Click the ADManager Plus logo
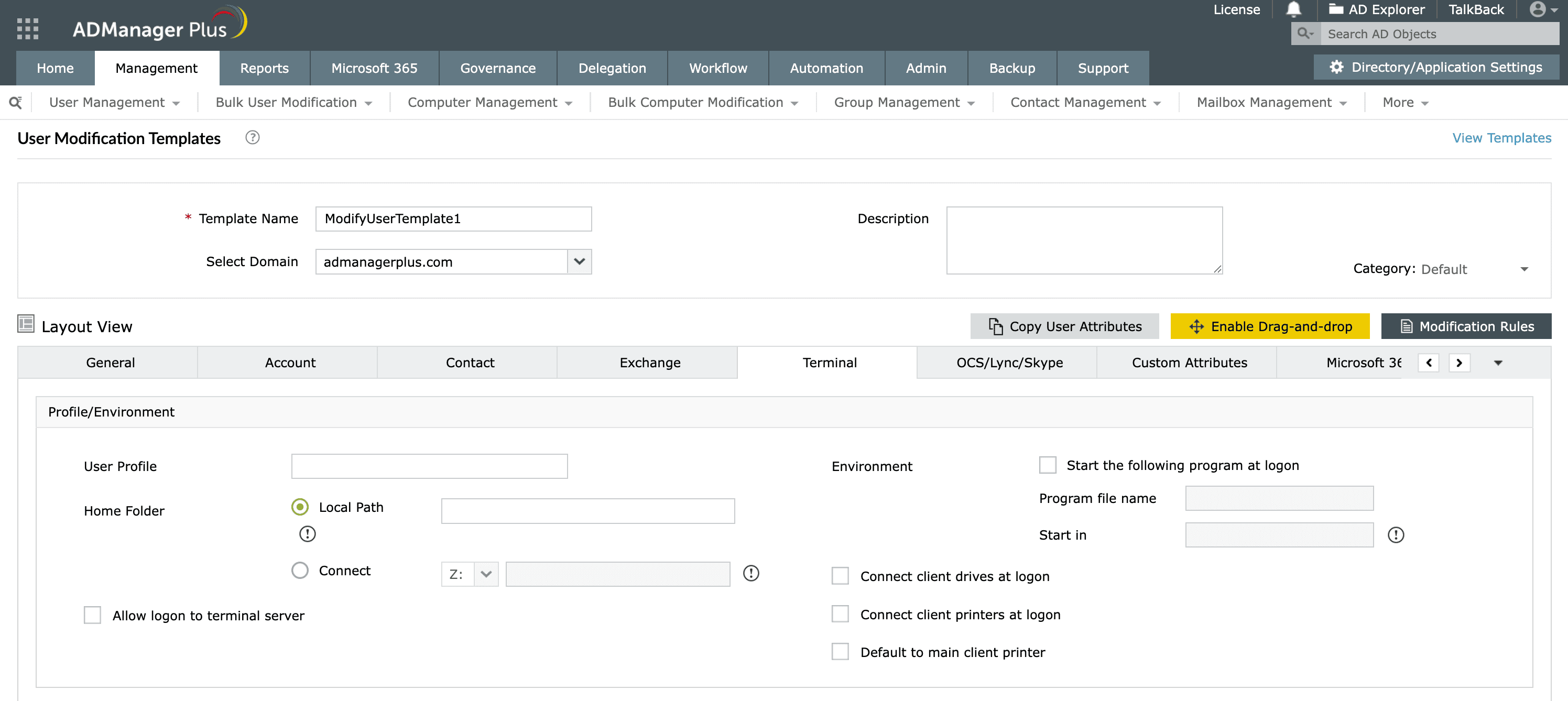This screenshot has height=701, width=1568. pos(159,24)
